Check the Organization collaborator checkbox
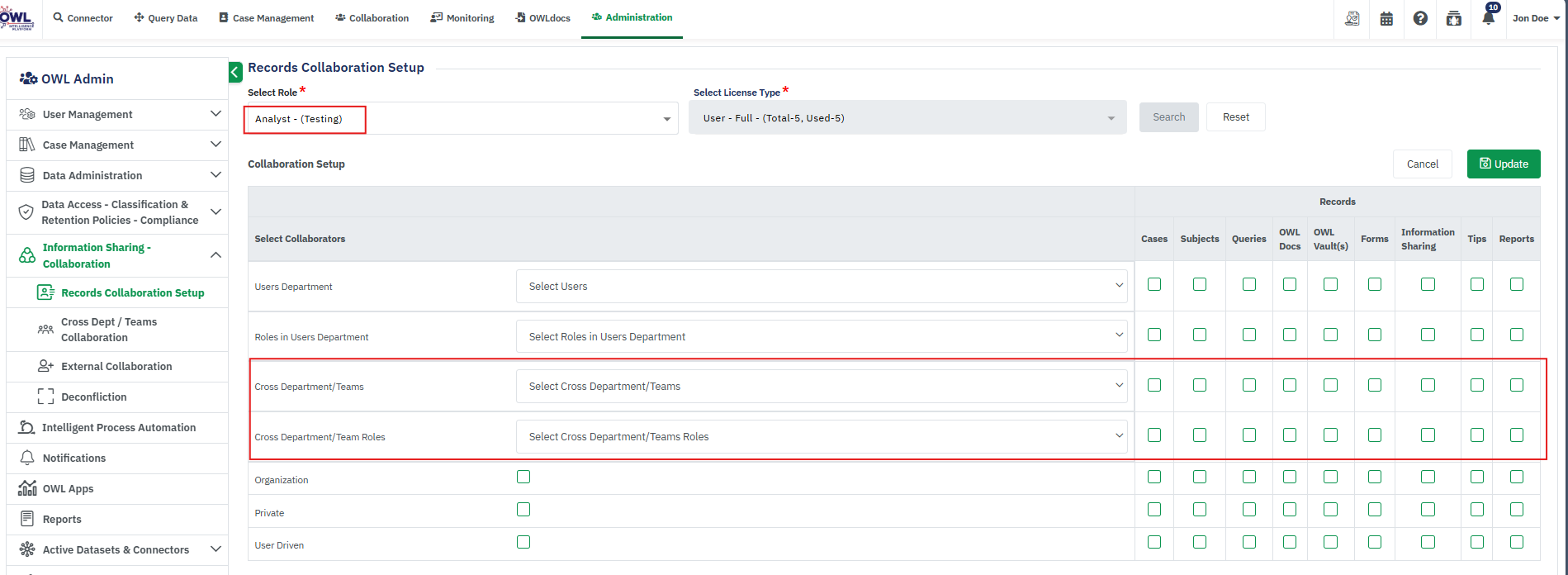 (x=523, y=477)
